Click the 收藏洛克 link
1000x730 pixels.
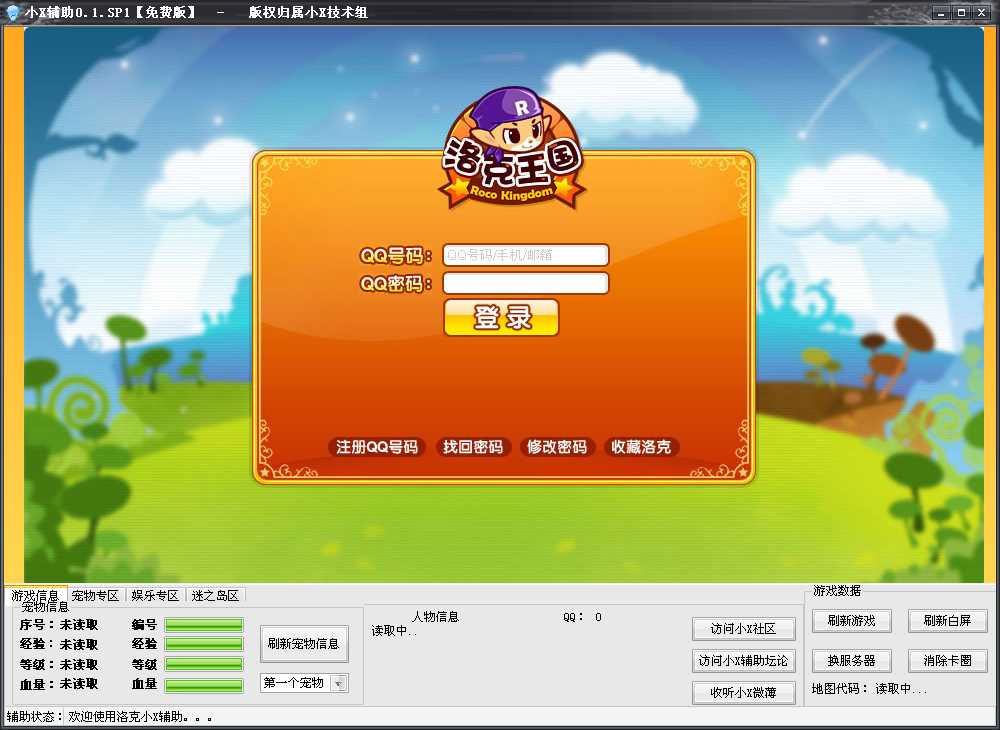642,447
